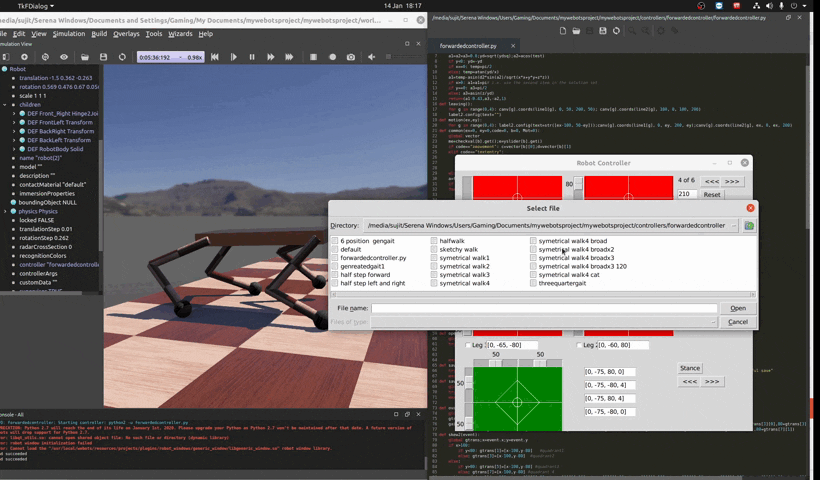The height and width of the screenshot is (480, 820).
Task: Expand DEF Front_Right Hinge2Joint node
Action: (x=14, y=113)
